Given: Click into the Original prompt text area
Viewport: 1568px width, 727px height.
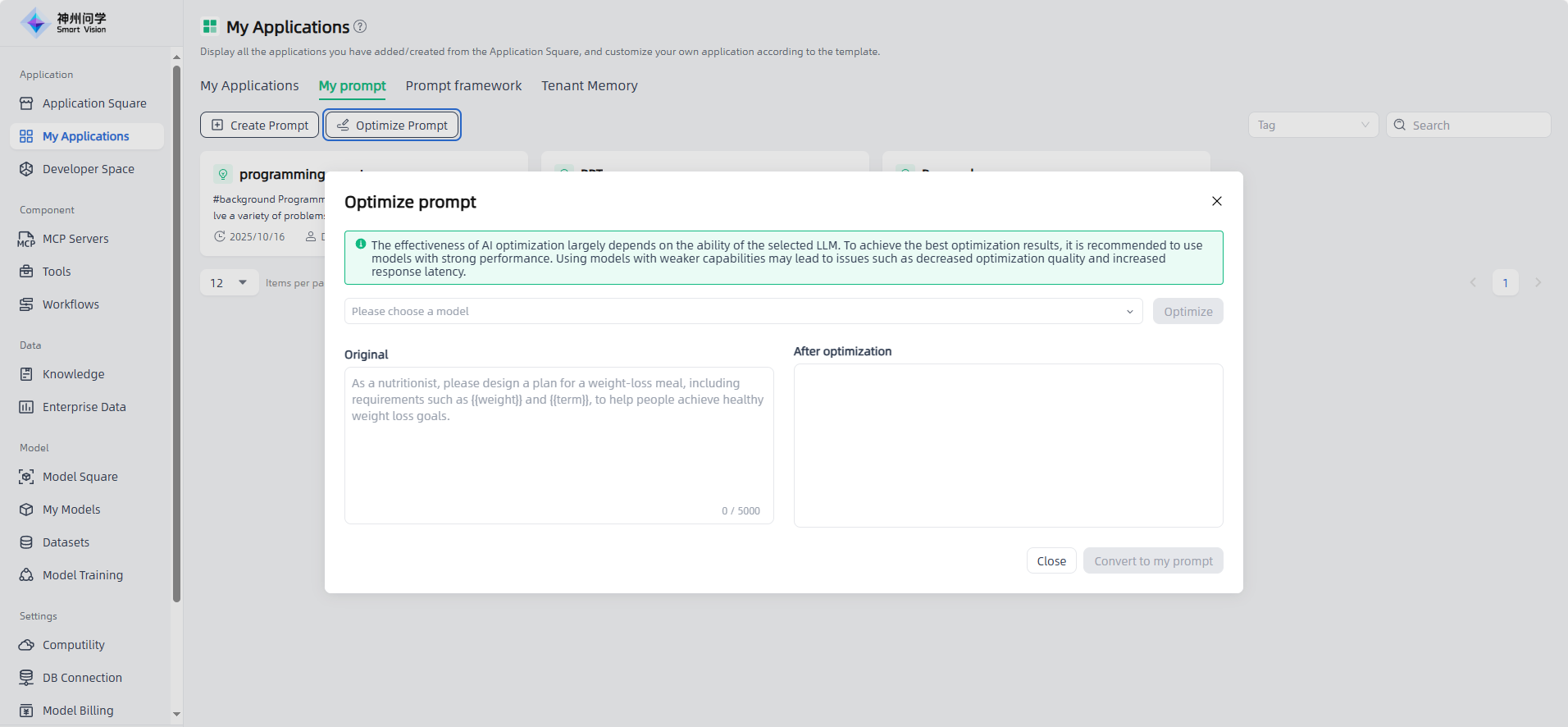Looking at the screenshot, I should point(558,443).
